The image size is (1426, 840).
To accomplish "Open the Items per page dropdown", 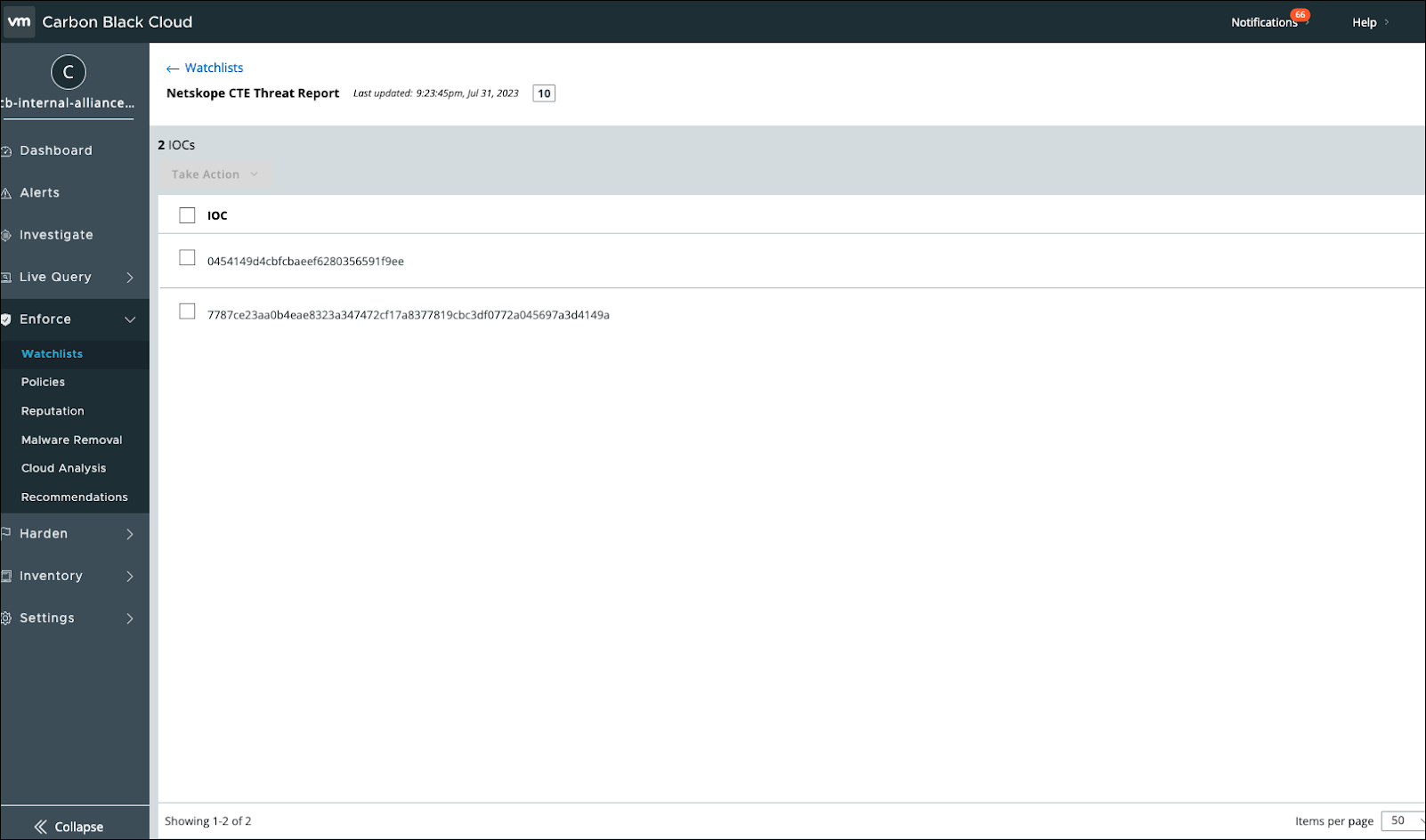I will pyautogui.click(x=1404, y=820).
